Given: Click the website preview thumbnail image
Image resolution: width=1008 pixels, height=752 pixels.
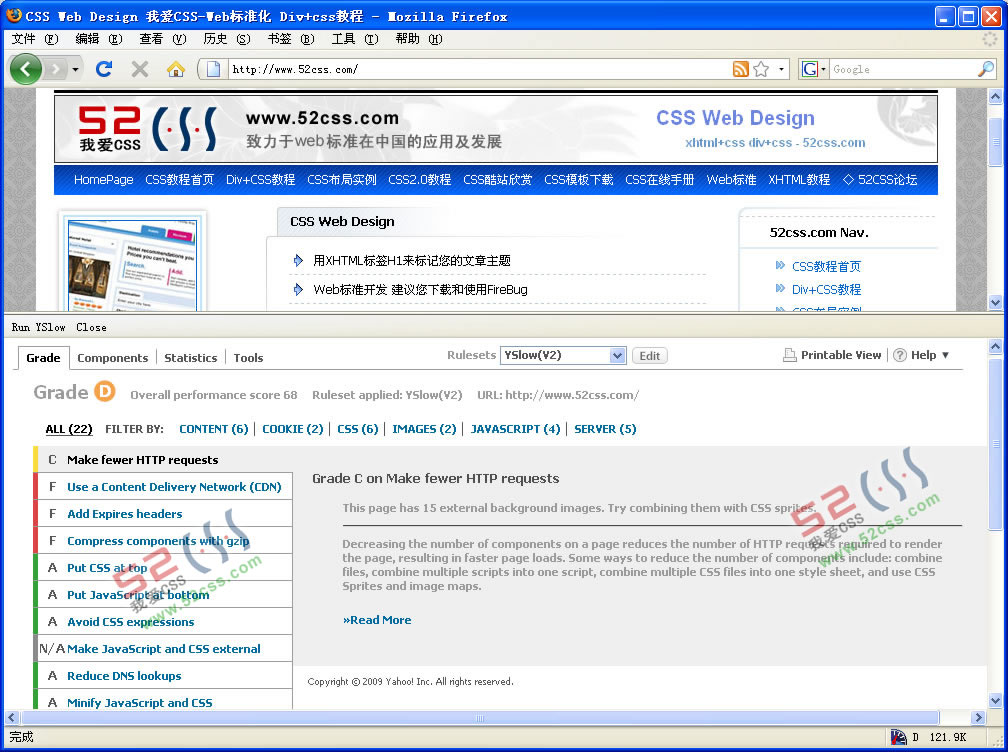Looking at the screenshot, I should [132, 263].
